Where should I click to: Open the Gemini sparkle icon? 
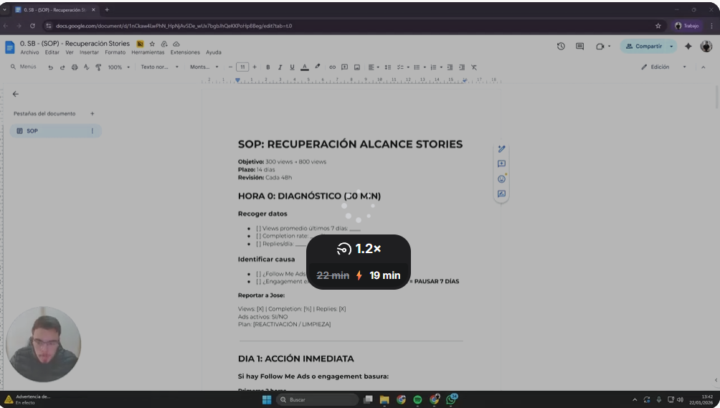[x=688, y=46]
